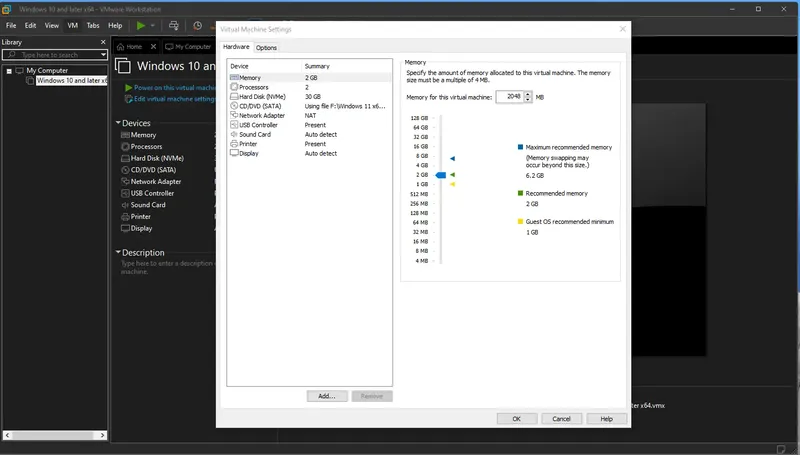800x455 pixels.
Task: Open the View menu
Action: point(52,26)
